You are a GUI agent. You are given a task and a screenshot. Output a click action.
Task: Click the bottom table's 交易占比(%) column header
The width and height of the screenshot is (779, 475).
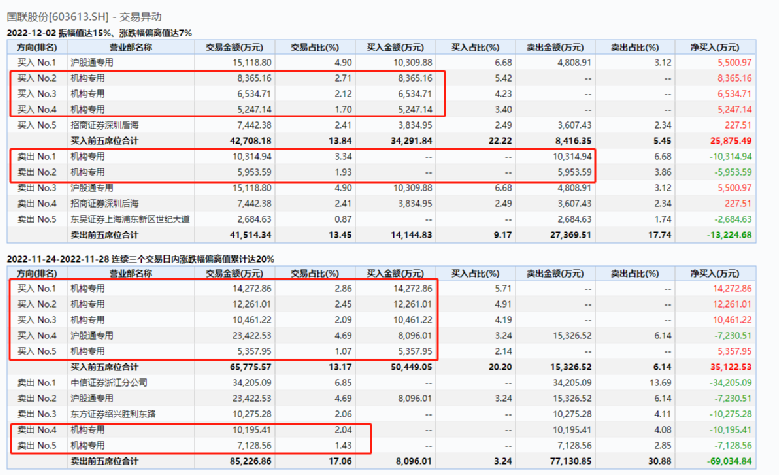click(x=315, y=271)
